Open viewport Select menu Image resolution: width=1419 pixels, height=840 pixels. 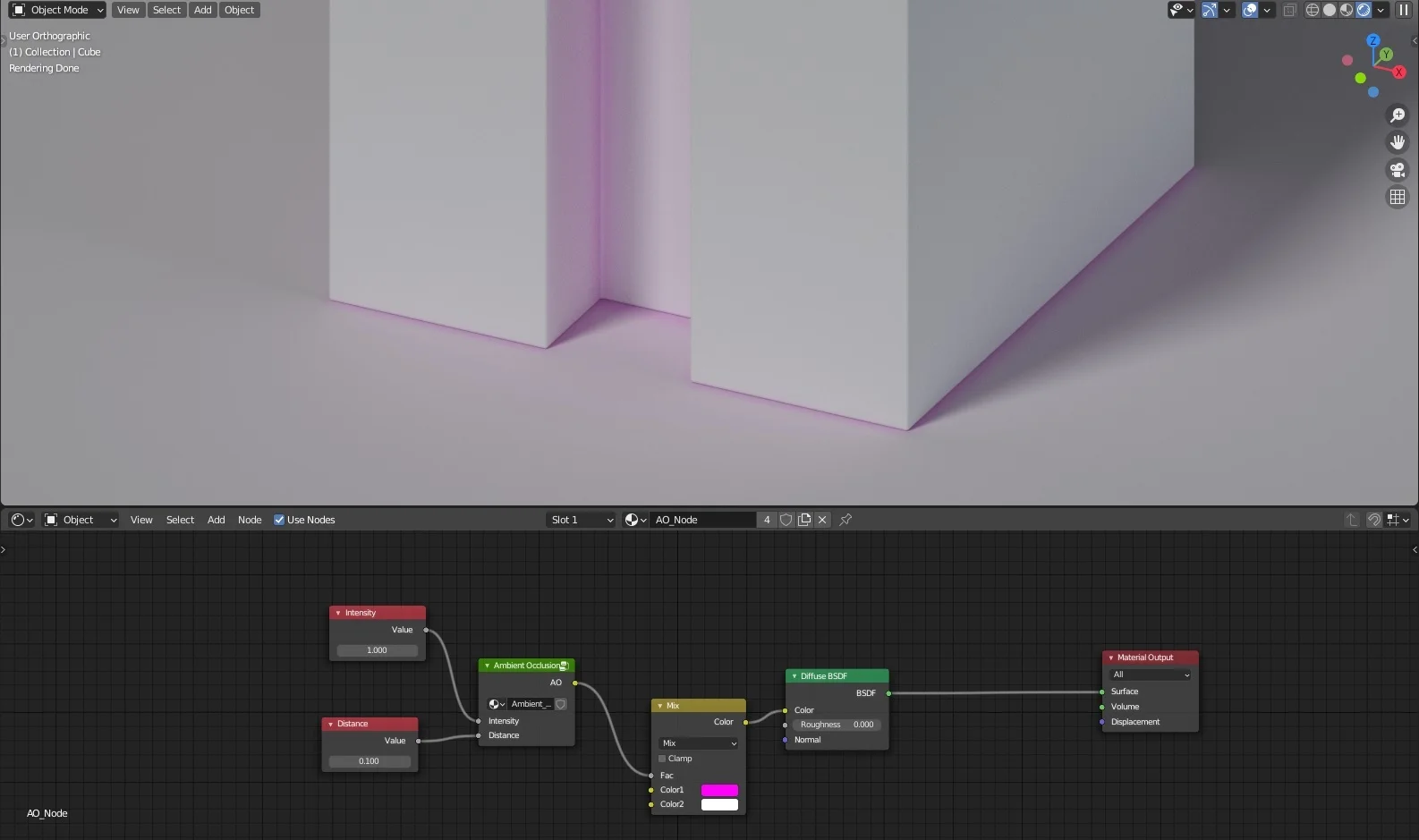point(166,10)
